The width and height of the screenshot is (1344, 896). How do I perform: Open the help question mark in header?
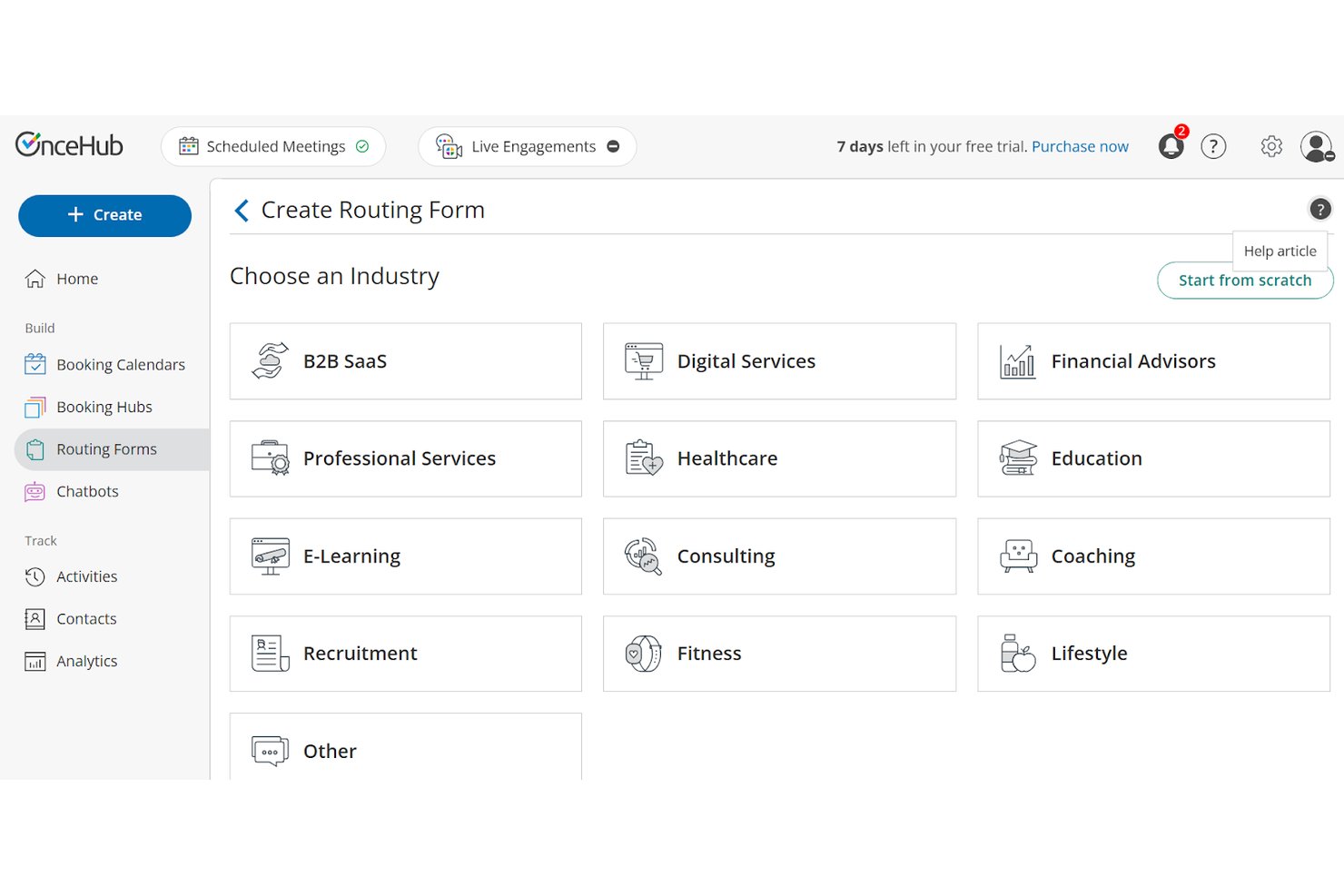pyautogui.click(x=1213, y=146)
